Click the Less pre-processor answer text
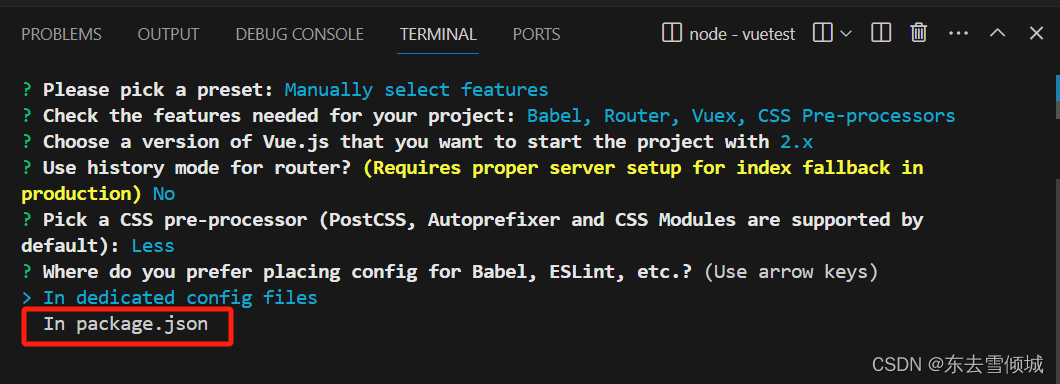The image size is (1060, 384). (x=153, y=246)
